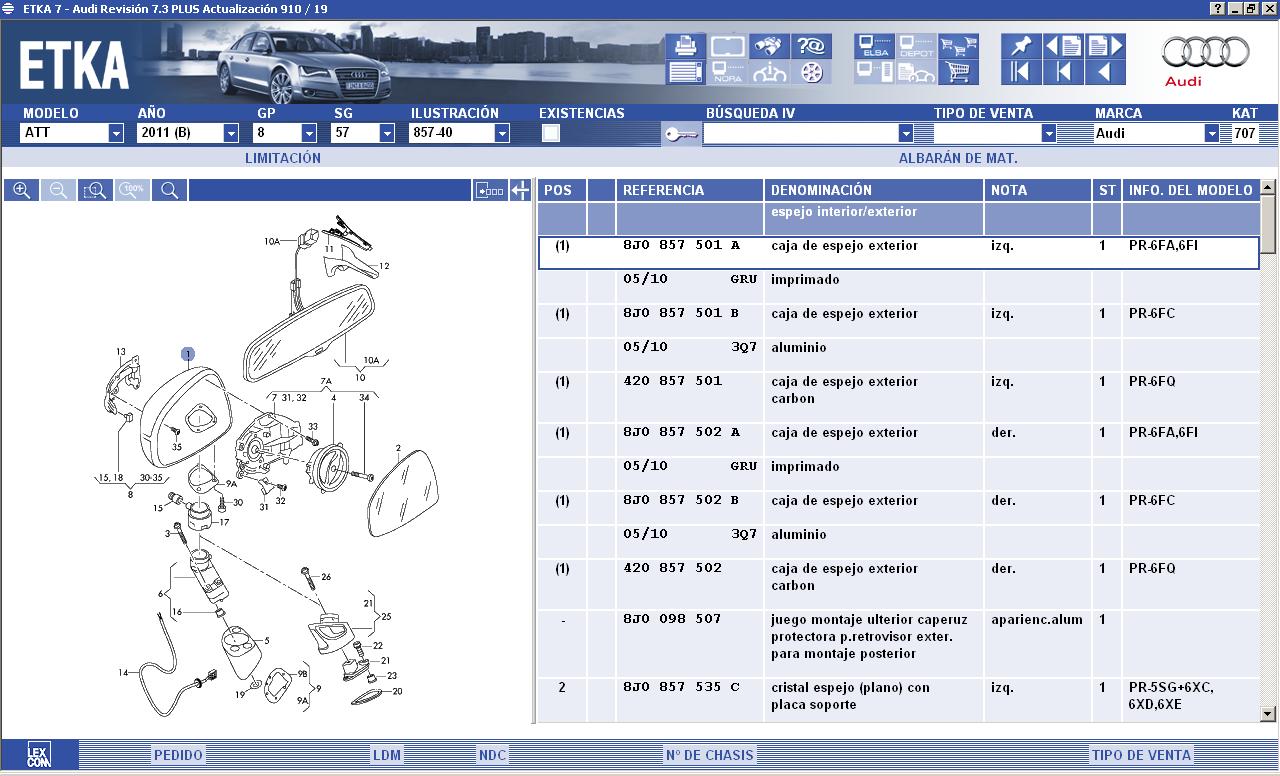The height and width of the screenshot is (776, 1280).
Task: Go to previous page document icon
Action: [1063, 46]
